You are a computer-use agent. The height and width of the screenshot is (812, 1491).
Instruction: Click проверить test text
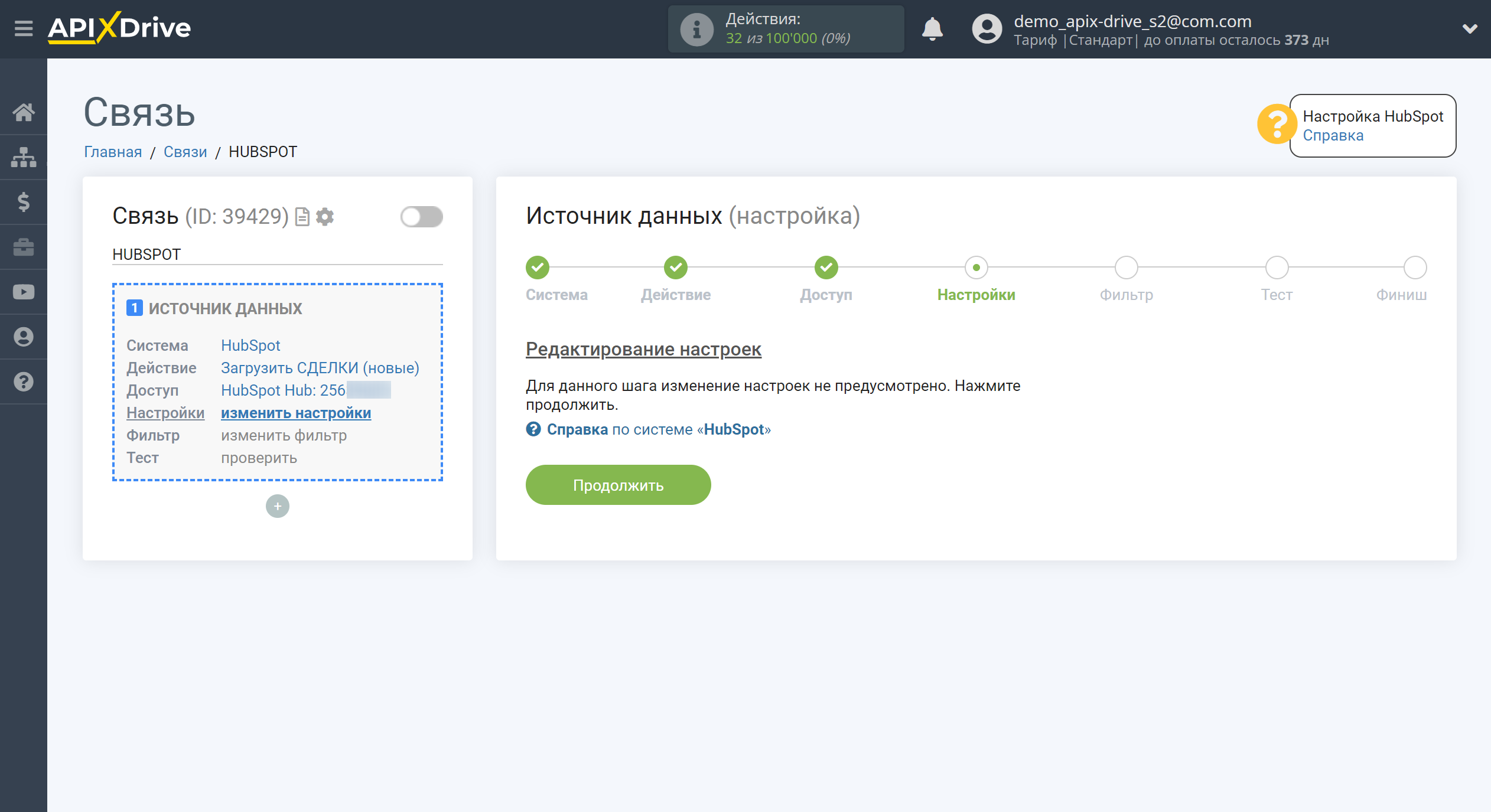259,458
